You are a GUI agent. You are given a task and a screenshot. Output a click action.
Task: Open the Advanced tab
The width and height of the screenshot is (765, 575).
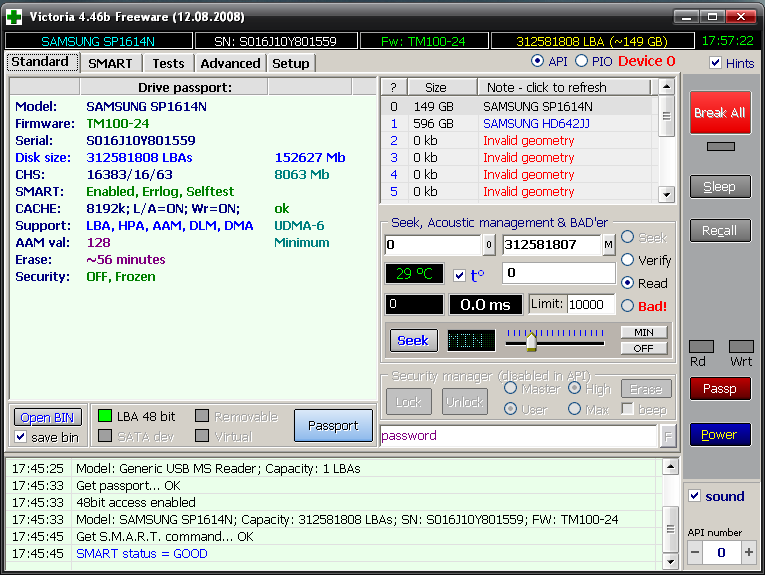[230, 63]
